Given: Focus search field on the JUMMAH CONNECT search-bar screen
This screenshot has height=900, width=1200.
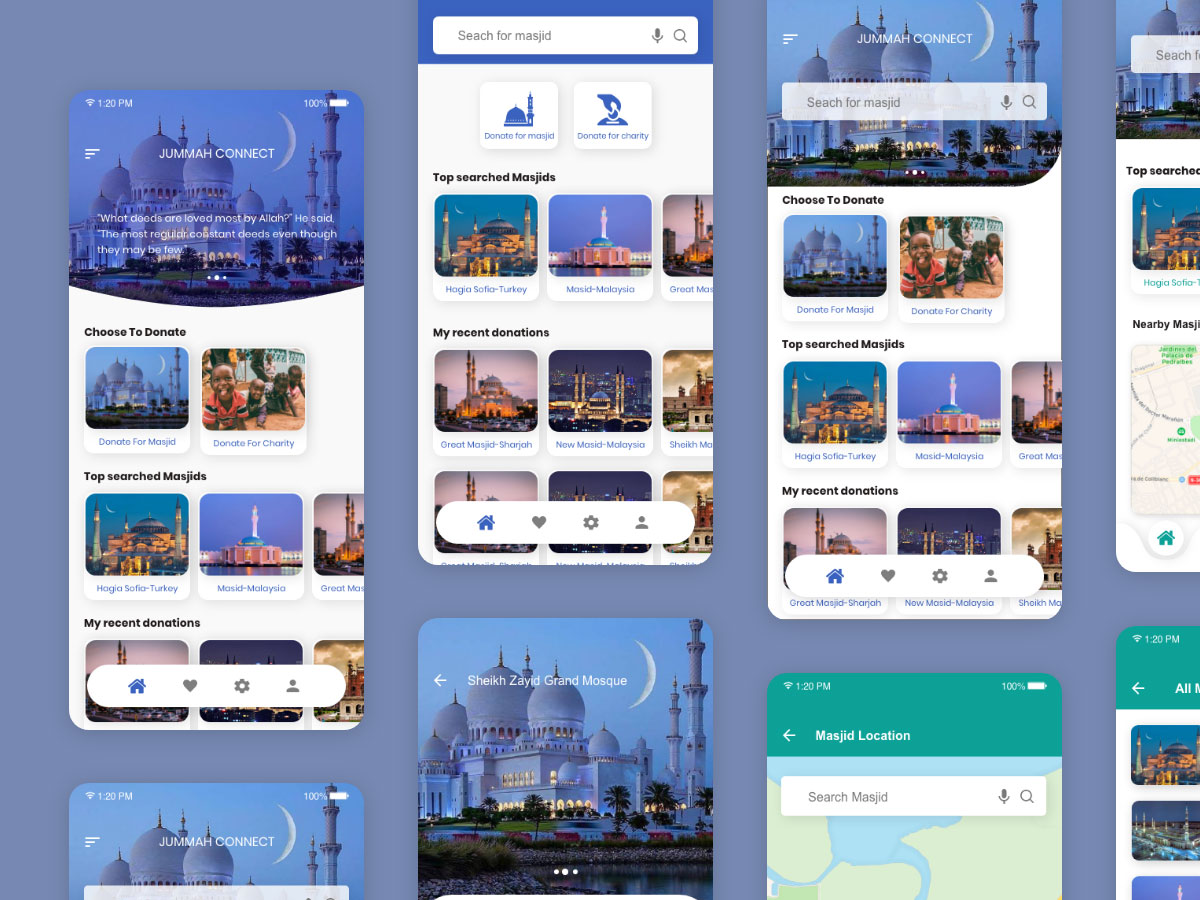Looking at the screenshot, I should pos(914,102).
